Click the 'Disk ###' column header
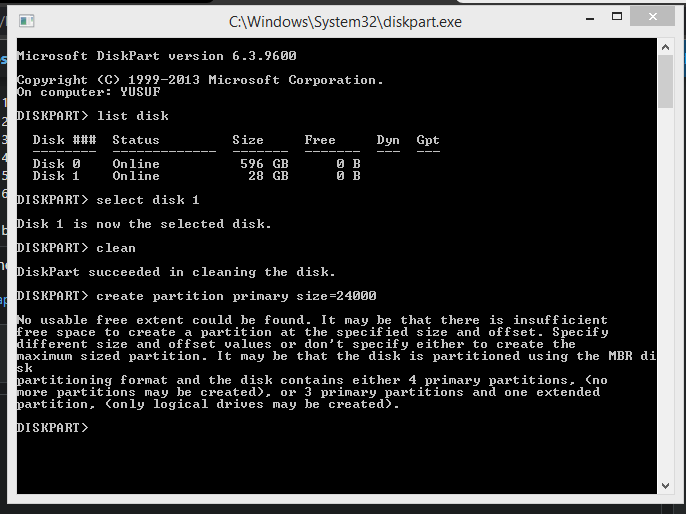 [x=64, y=140]
